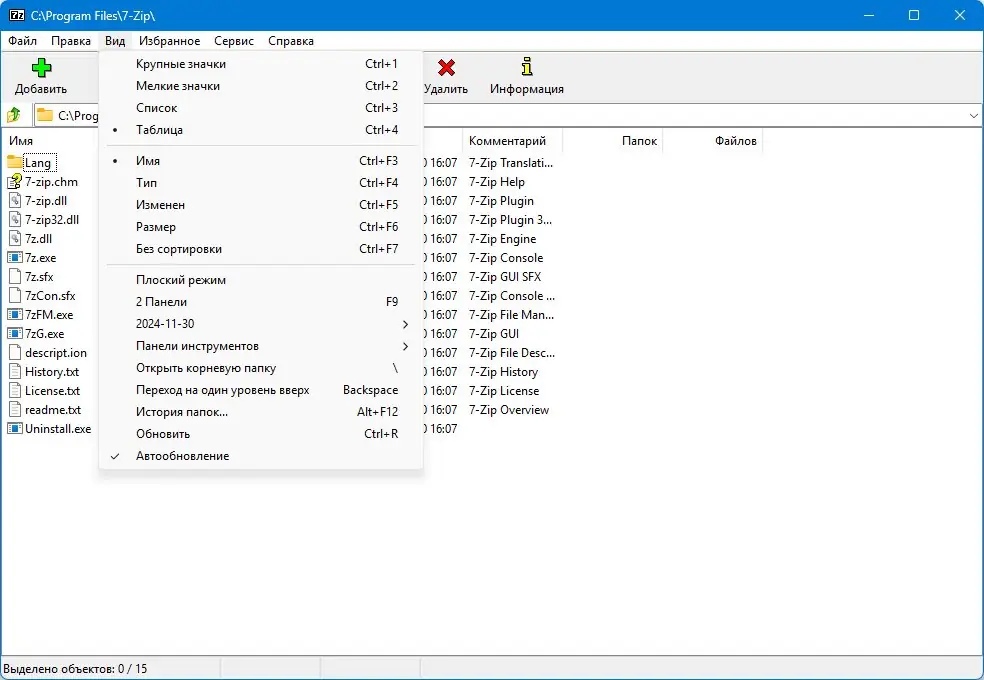The image size is (984, 680).
Task: Open the Файл menu
Action: [23, 41]
